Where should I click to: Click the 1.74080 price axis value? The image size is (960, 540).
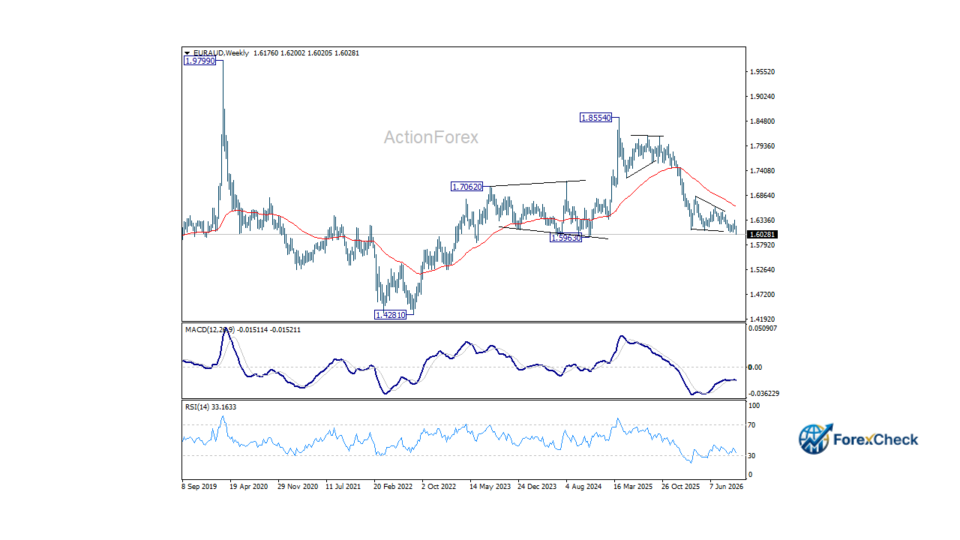[762, 171]
